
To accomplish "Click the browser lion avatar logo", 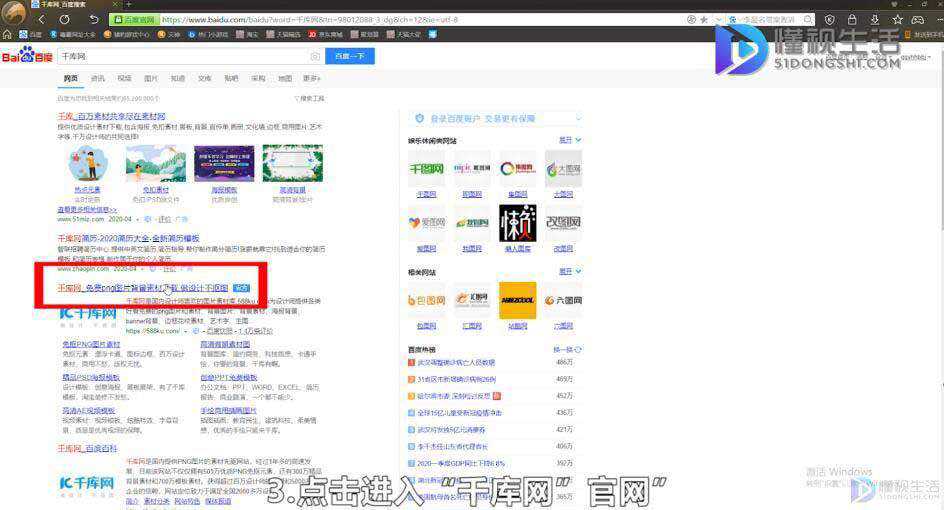I will pyautogui.click(x=13, y=13).
